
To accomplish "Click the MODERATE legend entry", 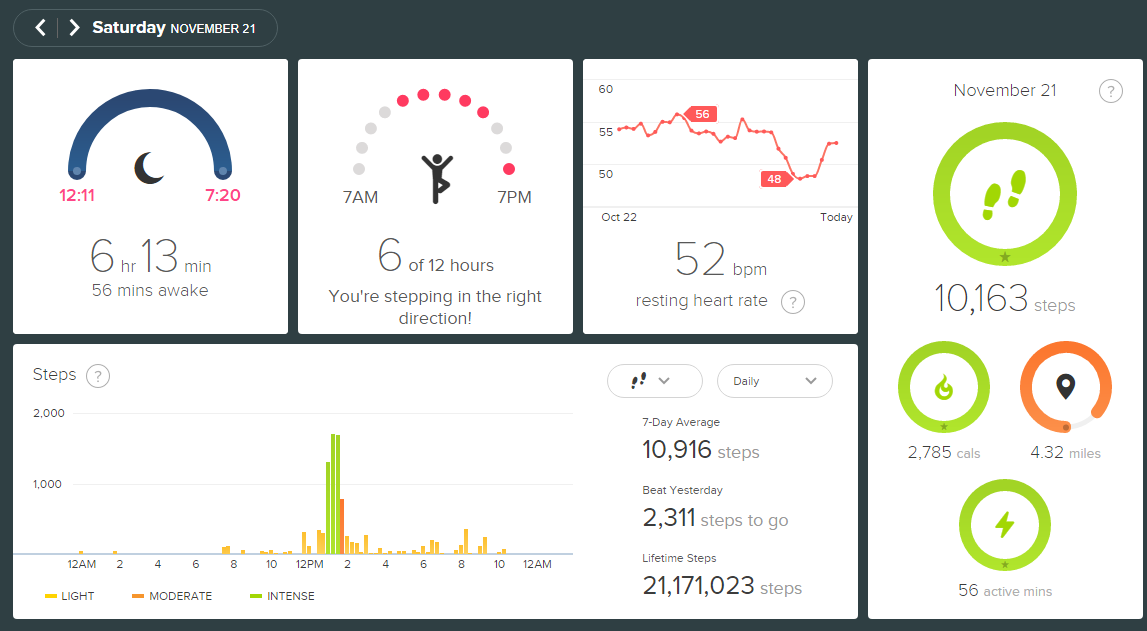I will (172, 596).
